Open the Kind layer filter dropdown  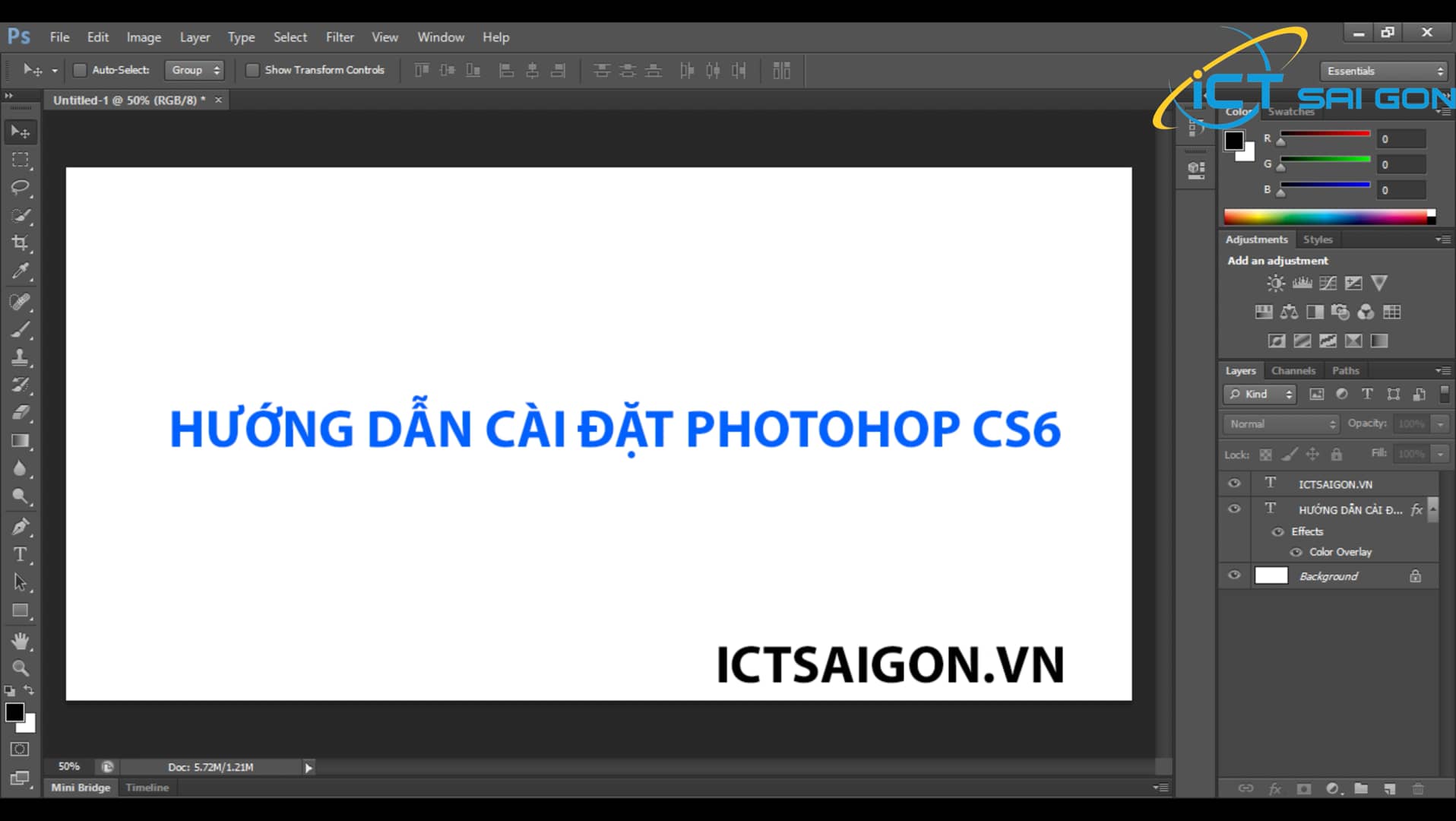pyautogui.click(x=1259, y=394)
